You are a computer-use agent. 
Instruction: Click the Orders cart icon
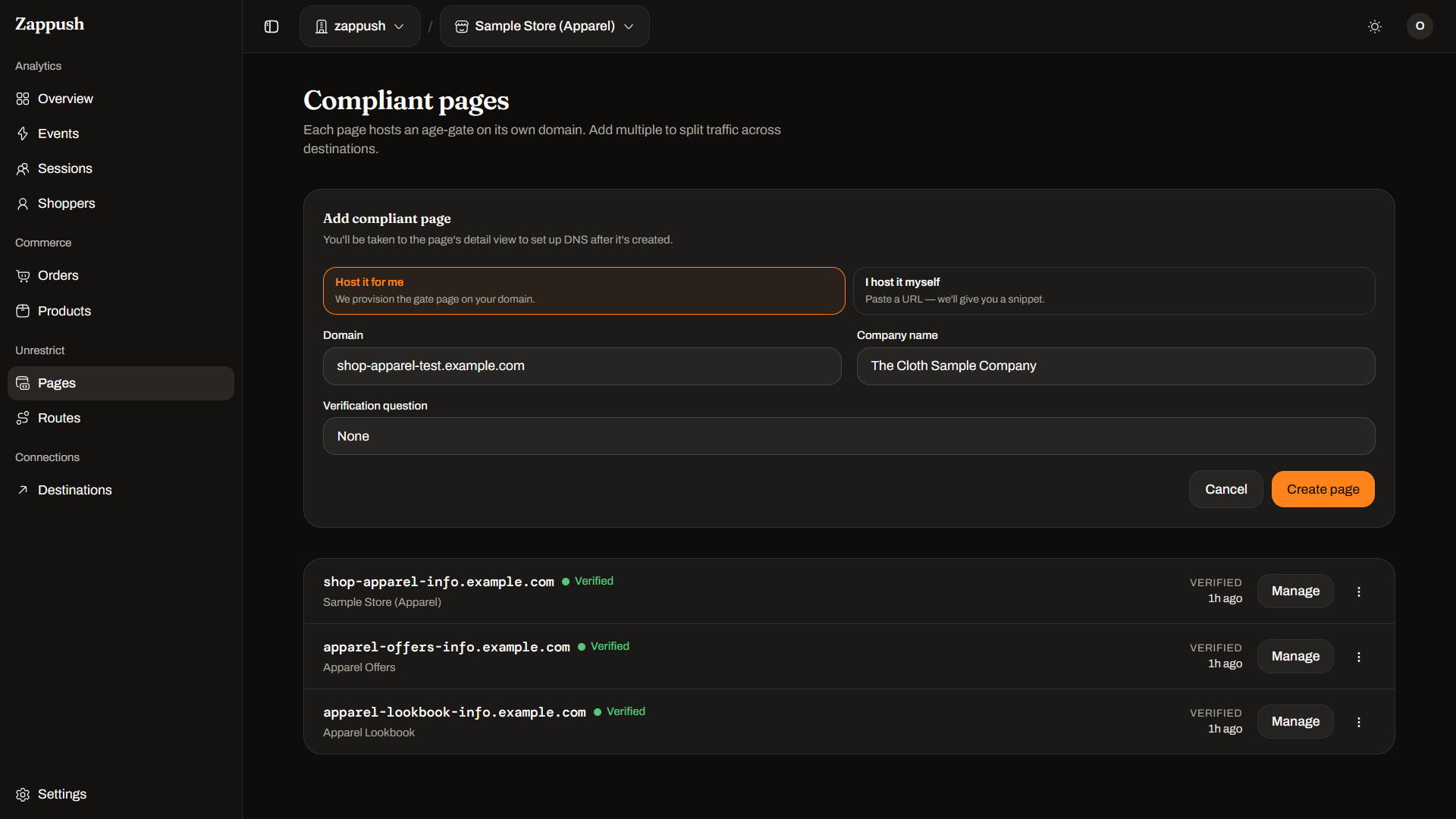[23, 275]
